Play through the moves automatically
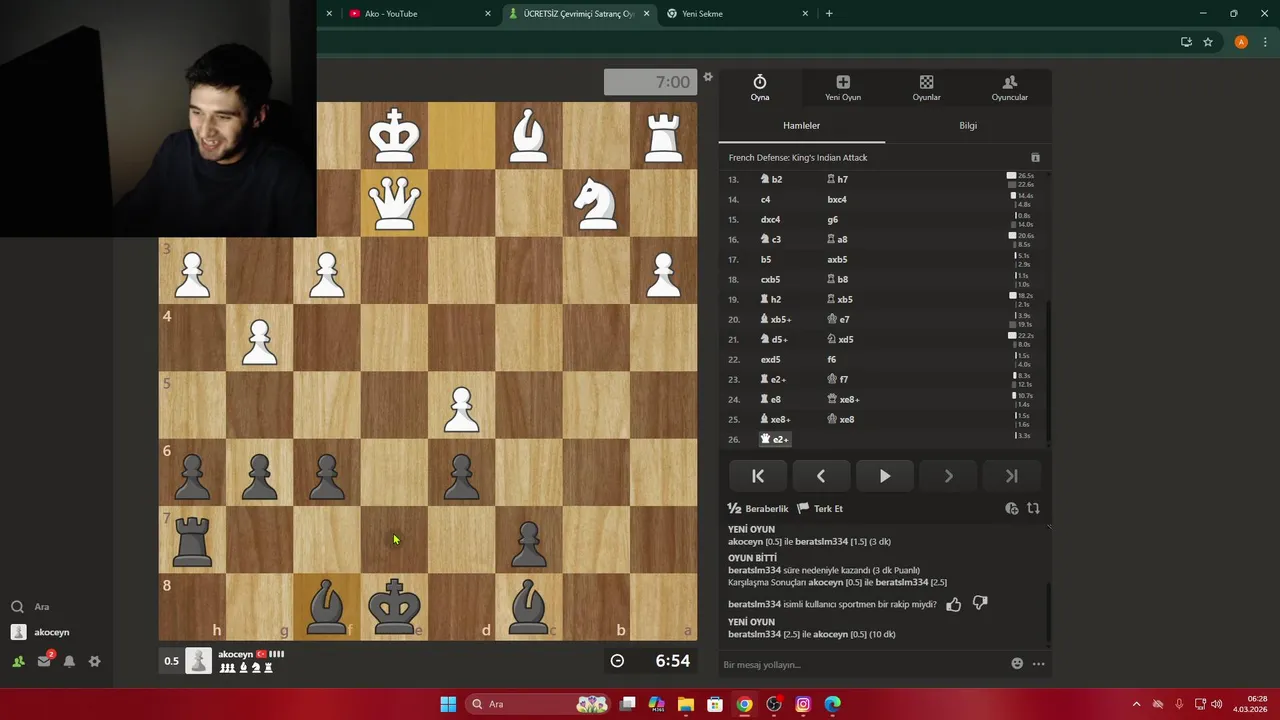Image resolution: width=1280 pixels, height=720 pixels. click(885, 476)
